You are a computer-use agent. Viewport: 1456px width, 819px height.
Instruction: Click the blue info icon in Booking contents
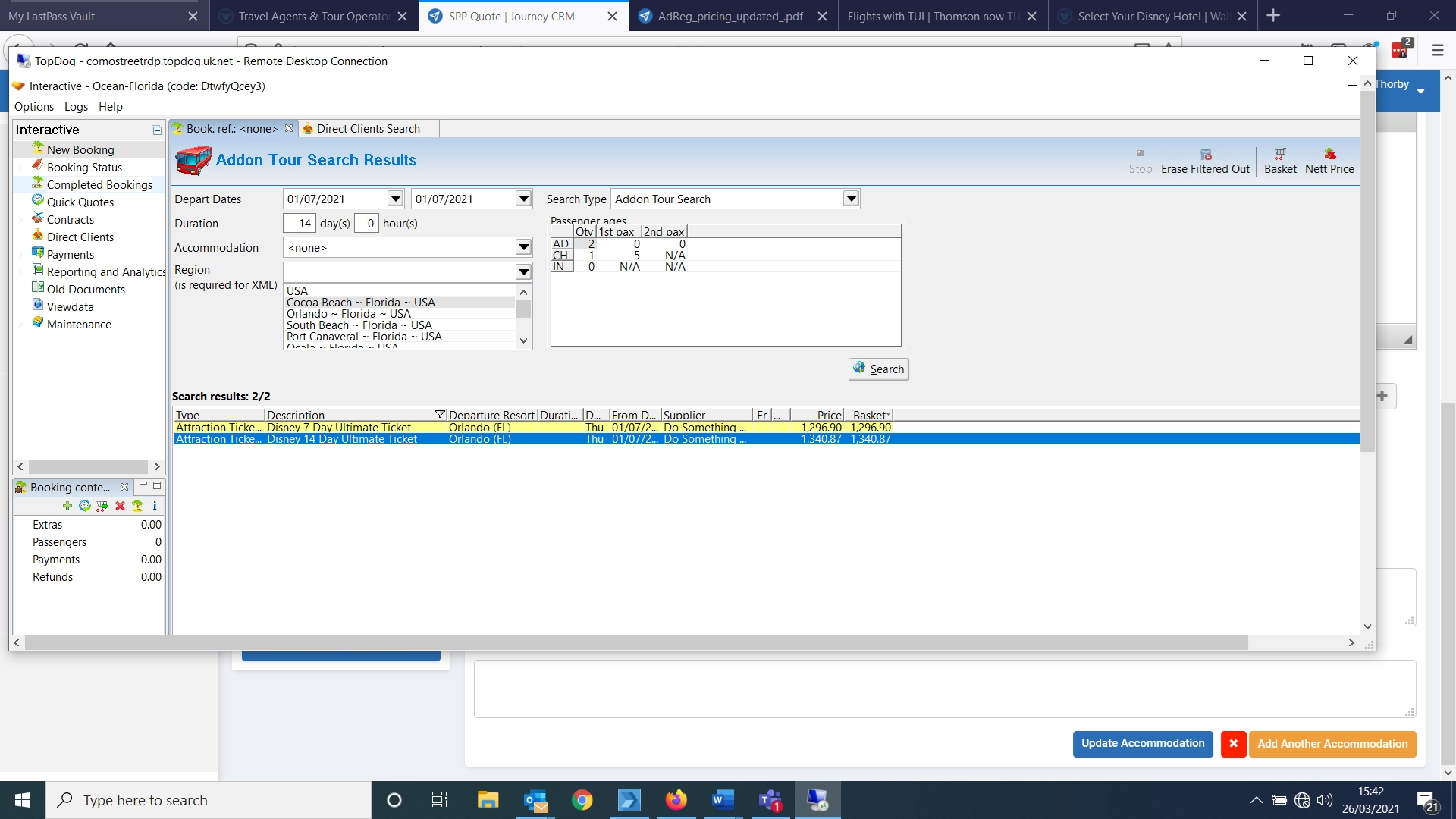[x=155, y=506]
